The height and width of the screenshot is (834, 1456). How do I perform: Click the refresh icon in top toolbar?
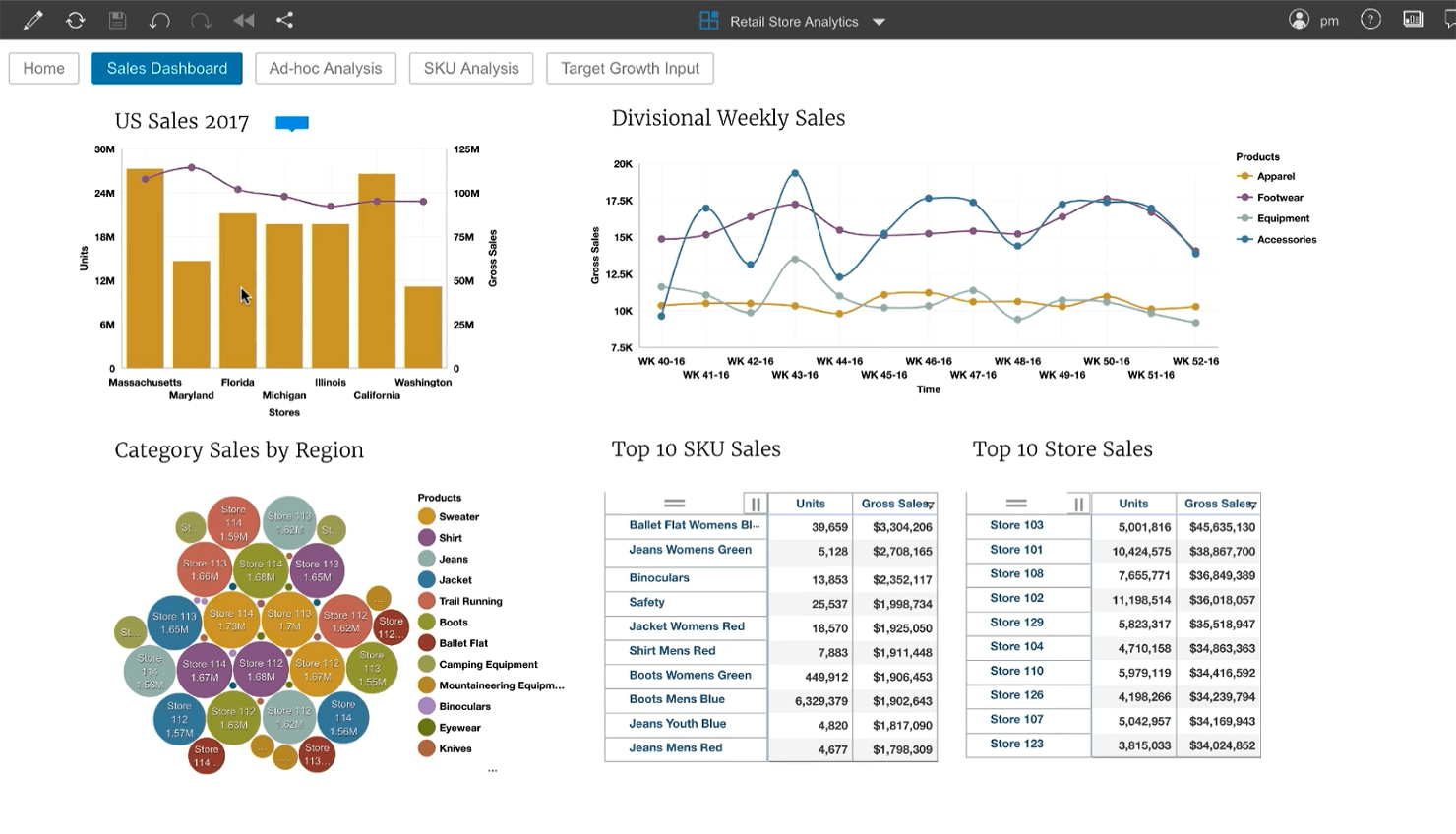coord(76,20)
